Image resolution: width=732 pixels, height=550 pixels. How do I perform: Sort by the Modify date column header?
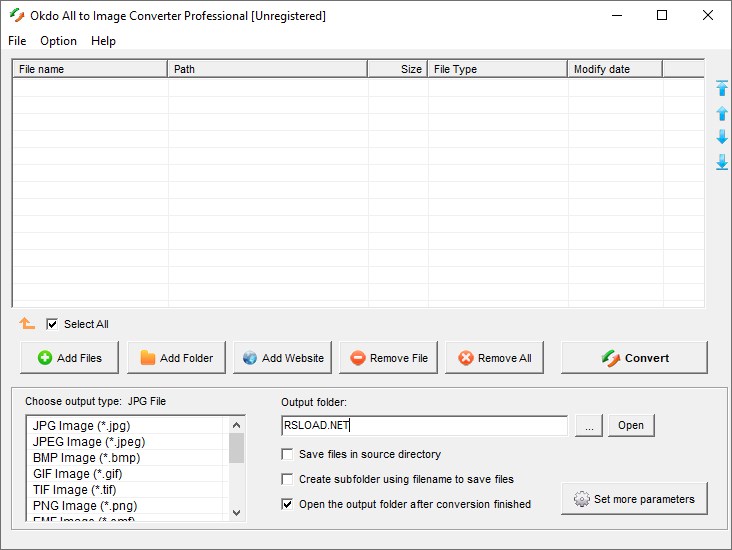coord(615,69)
